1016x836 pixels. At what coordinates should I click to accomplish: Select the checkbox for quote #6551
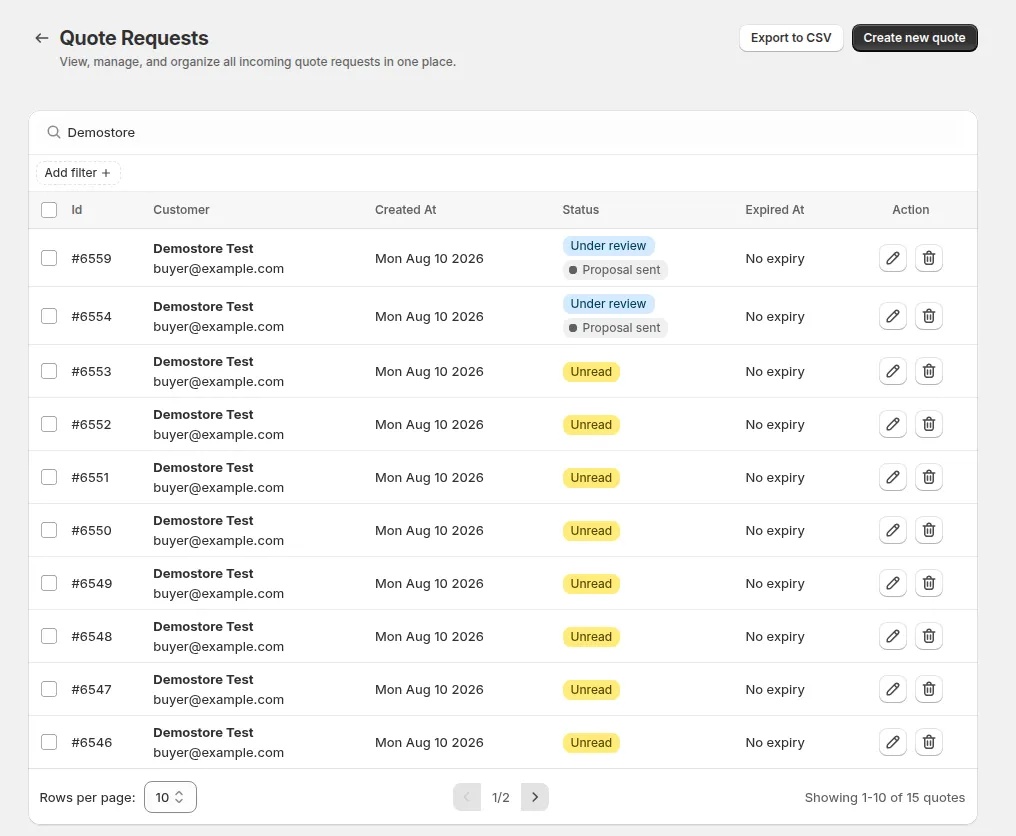(x=49, y=478)
